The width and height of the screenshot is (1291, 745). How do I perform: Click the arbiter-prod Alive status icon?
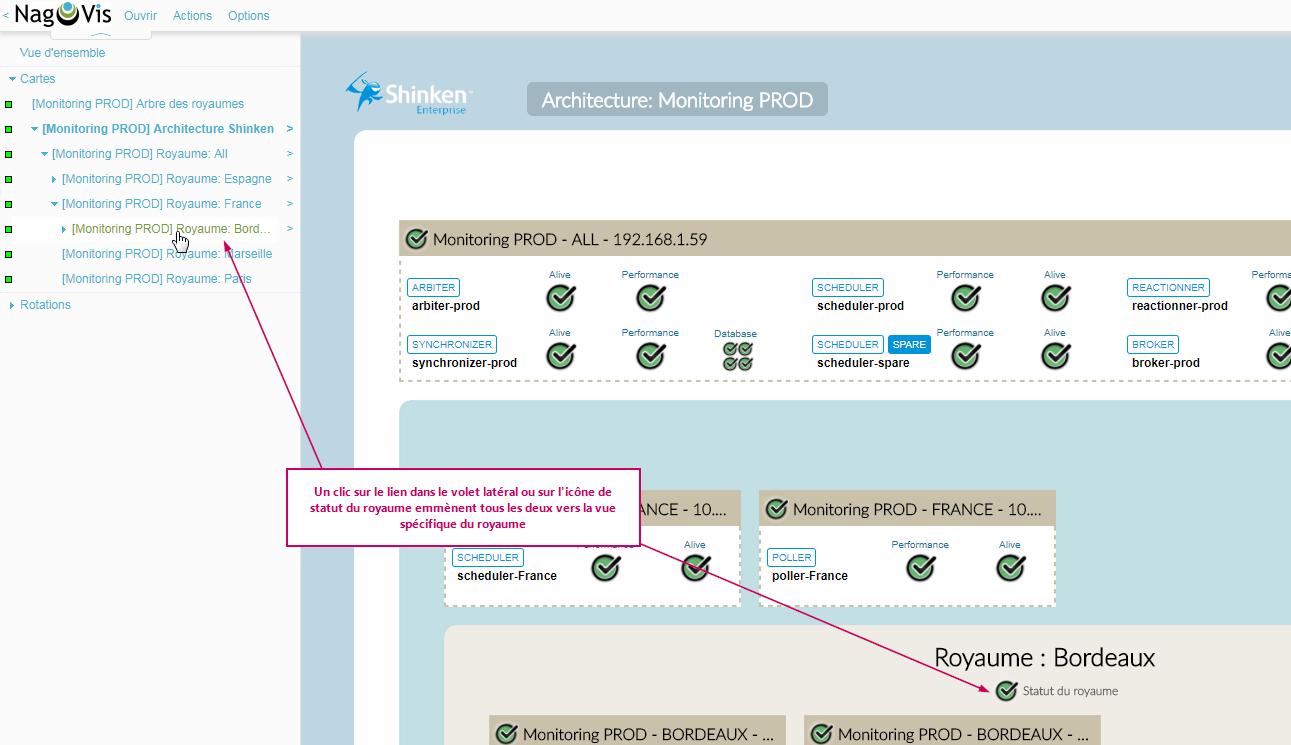coord(560,298)
